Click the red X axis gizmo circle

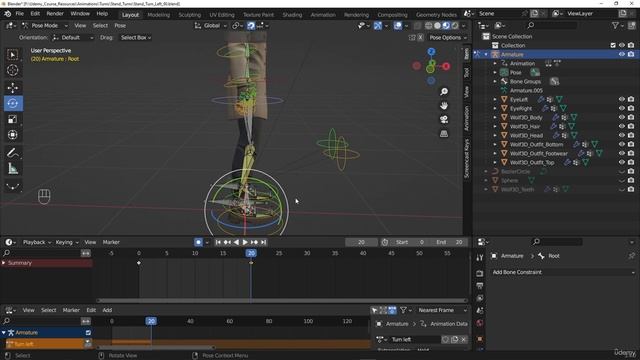point(446,66)
